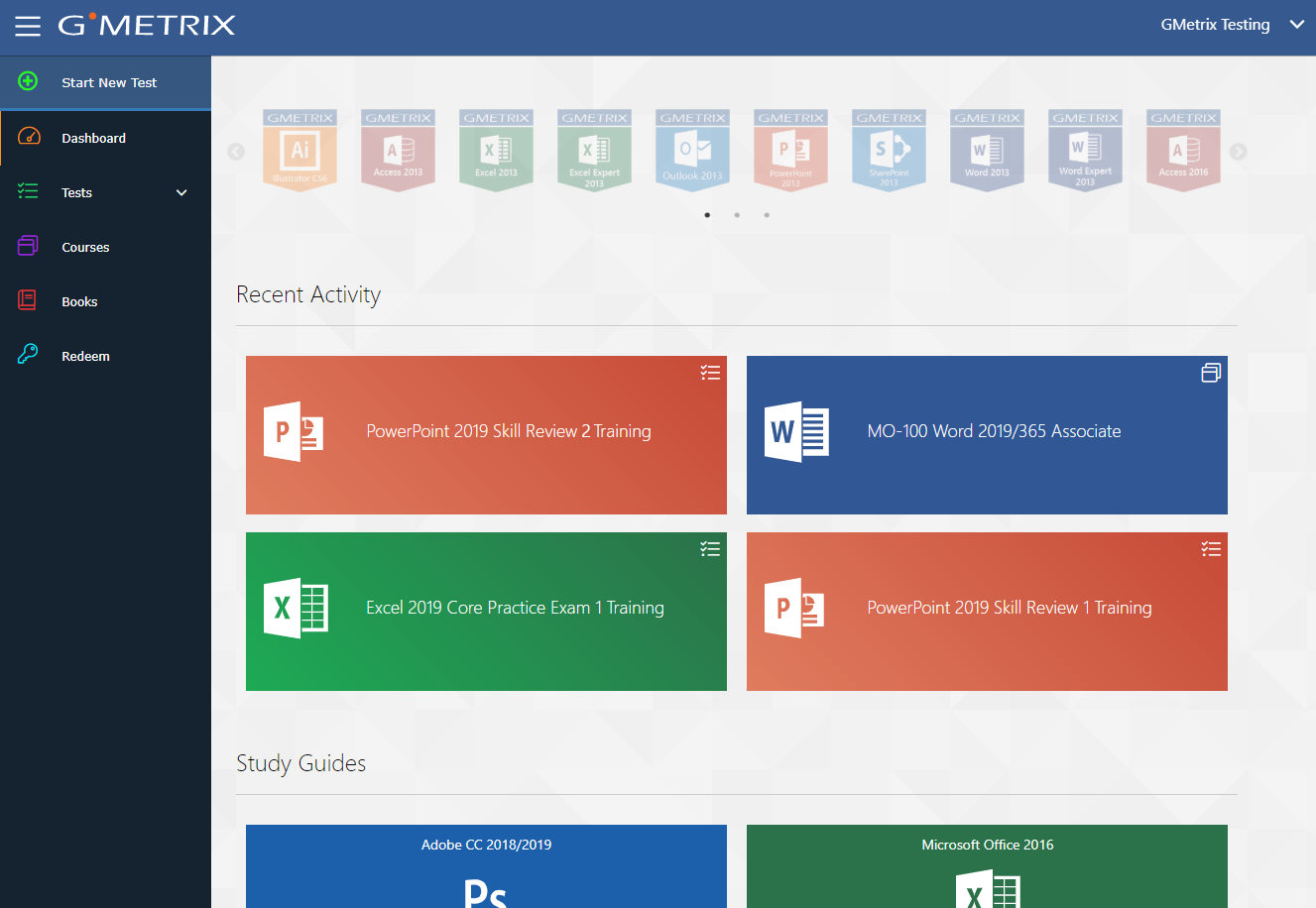Open the Tests menu item

[x=105, y=192]
